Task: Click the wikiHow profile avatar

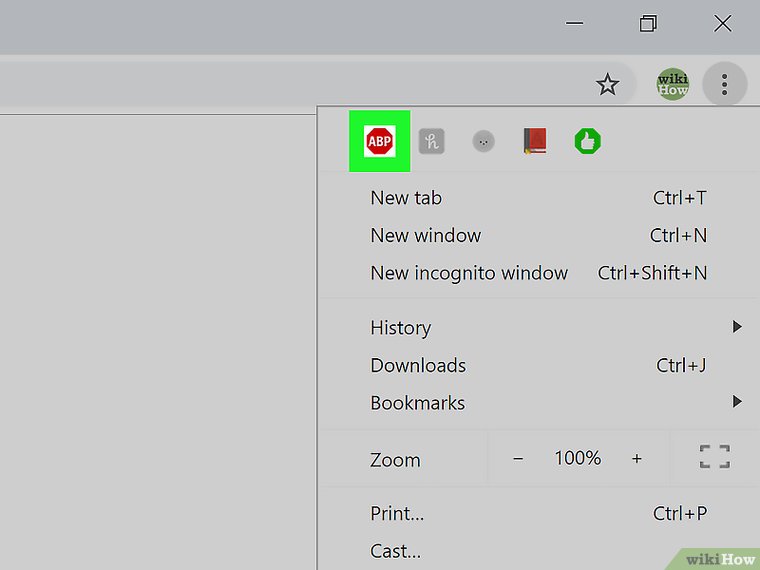Action: tap(672, 85)
